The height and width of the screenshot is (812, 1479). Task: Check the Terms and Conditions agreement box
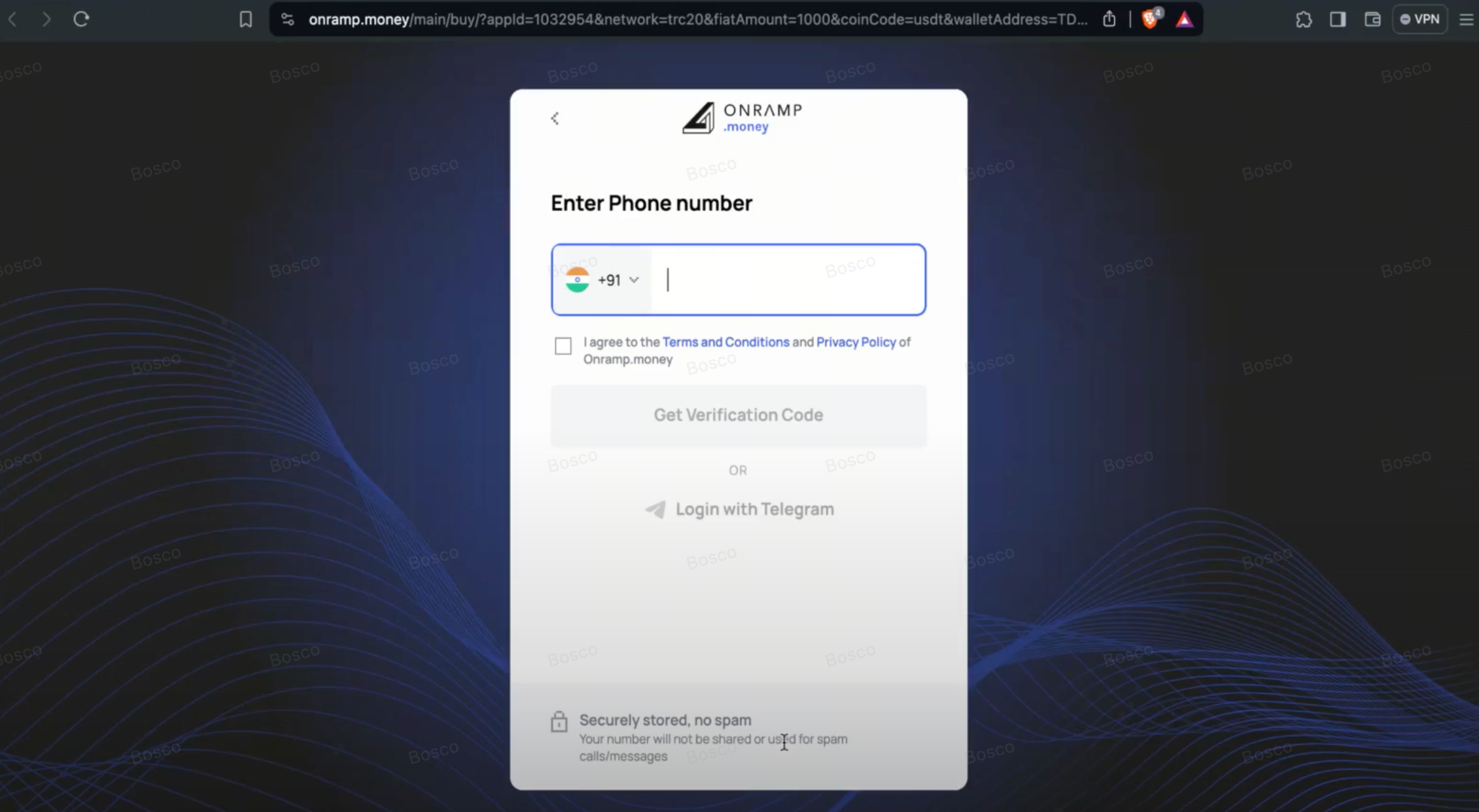click(563, 346)
